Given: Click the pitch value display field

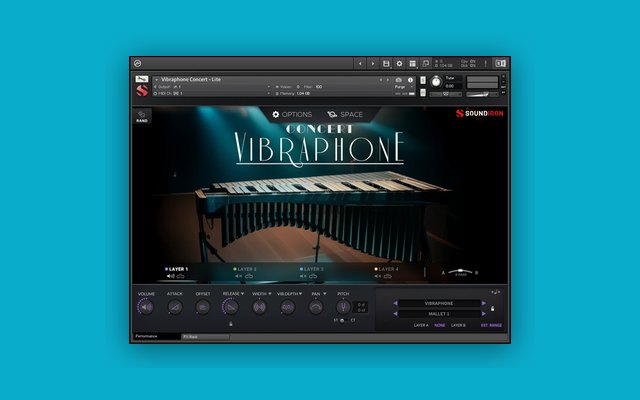Looking at the screenshot, I should (x=361, y=307).
